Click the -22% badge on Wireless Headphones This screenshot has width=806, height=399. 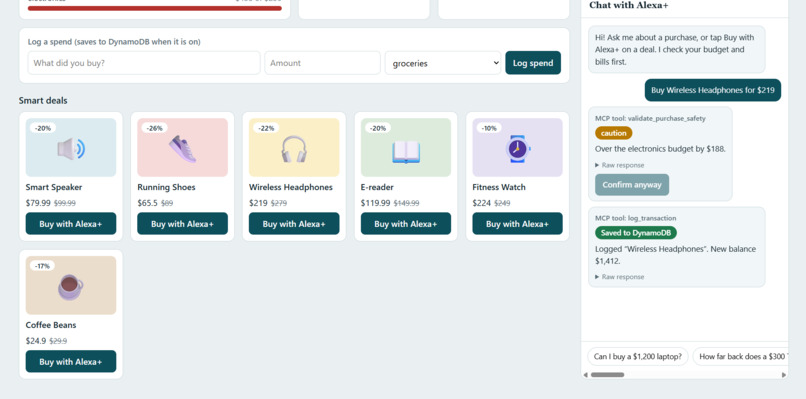point(266,128)
